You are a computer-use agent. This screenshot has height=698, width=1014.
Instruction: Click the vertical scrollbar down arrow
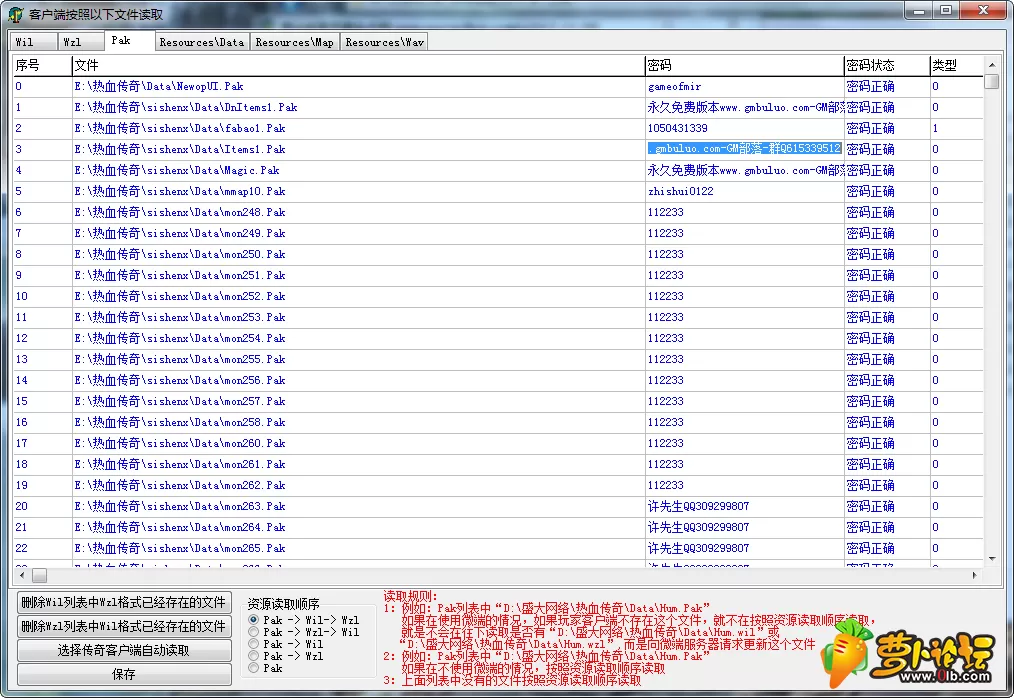pyautogui.click(x=991, y=559)
